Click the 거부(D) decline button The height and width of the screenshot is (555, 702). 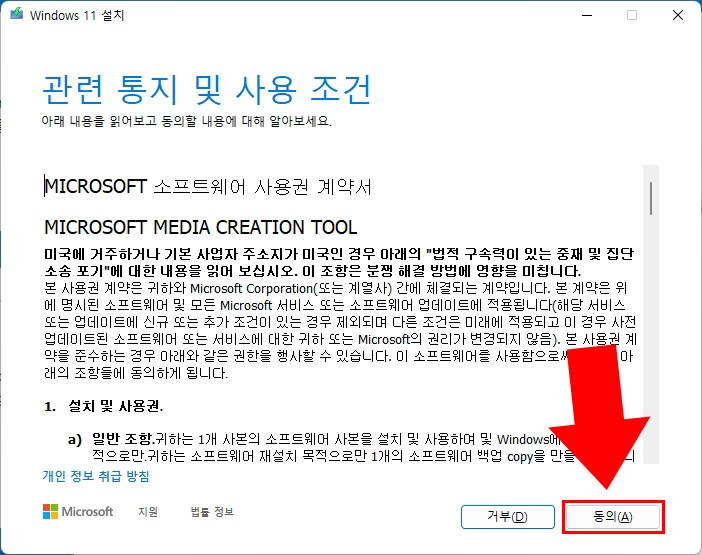[508, 517]
